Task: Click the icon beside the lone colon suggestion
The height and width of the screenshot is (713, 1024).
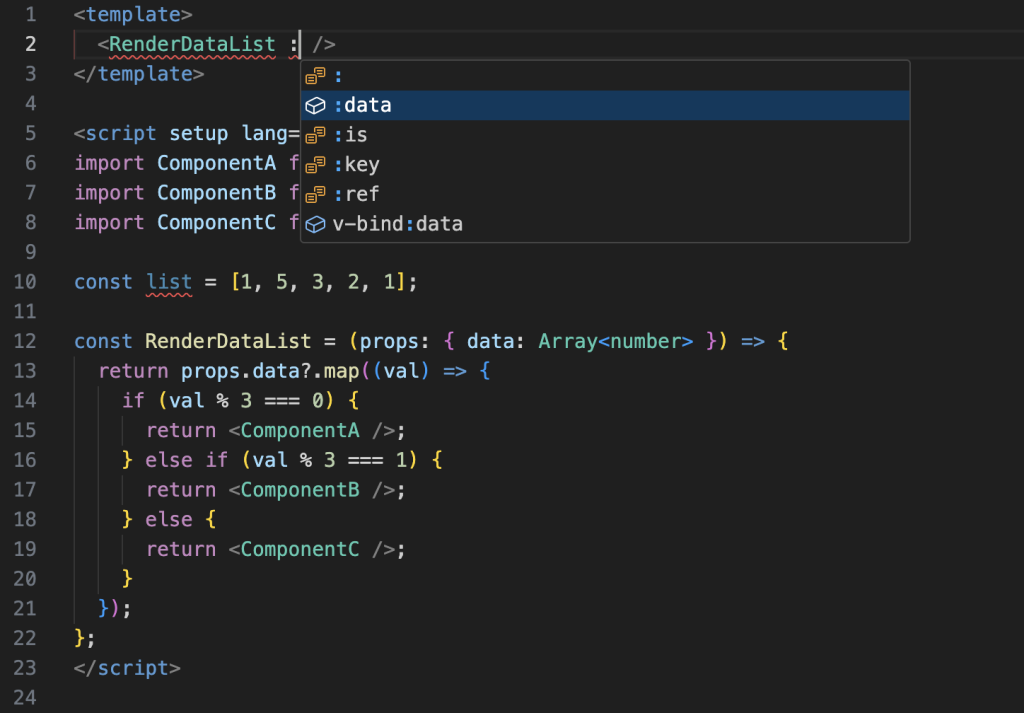Action: click(x=316, y=76)
